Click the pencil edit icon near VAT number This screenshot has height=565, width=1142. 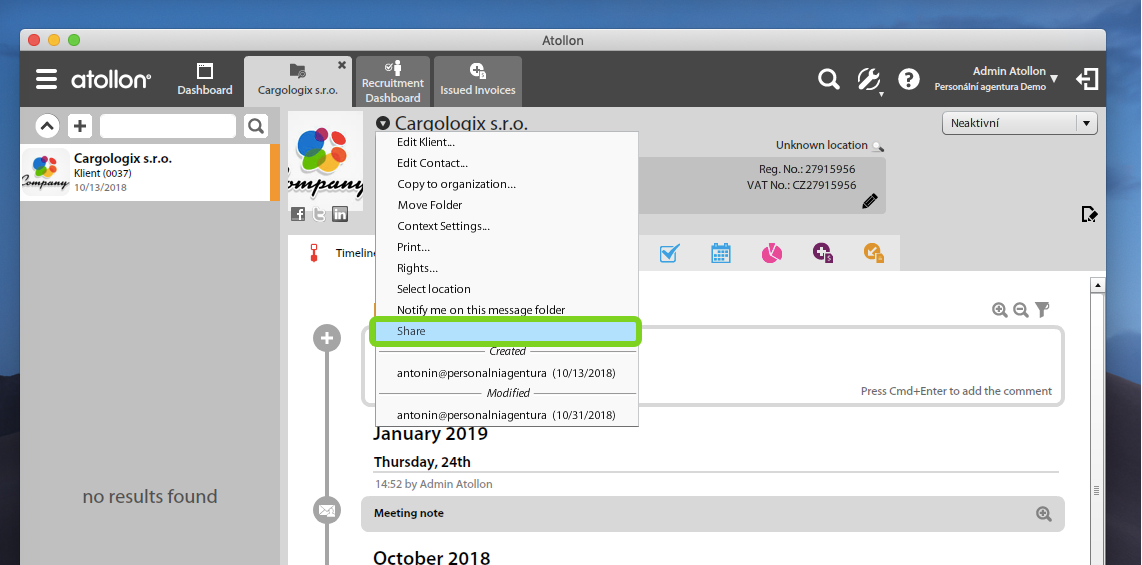(x=870, y=201)
